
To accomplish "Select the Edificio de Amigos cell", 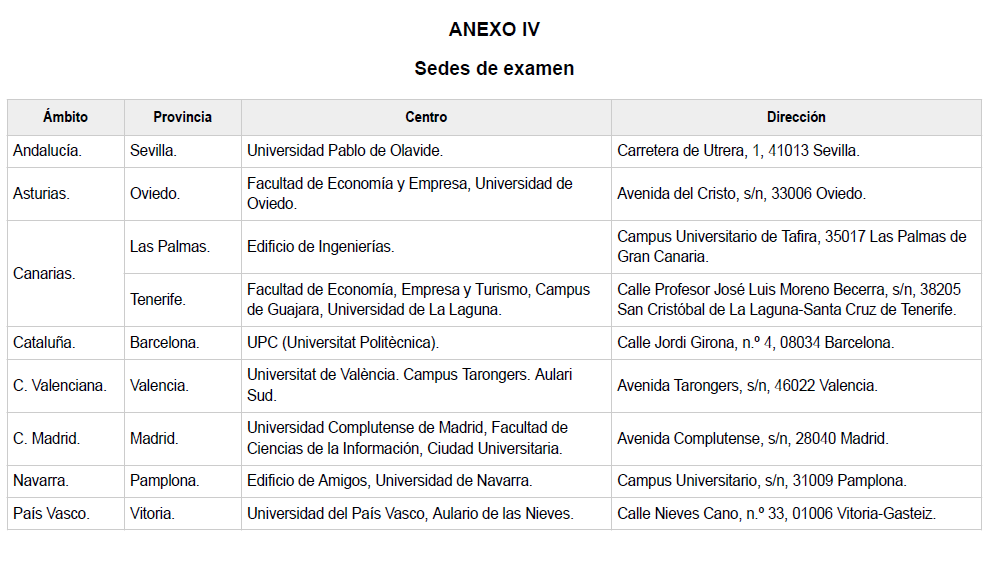I will click(x=390, y=481).
